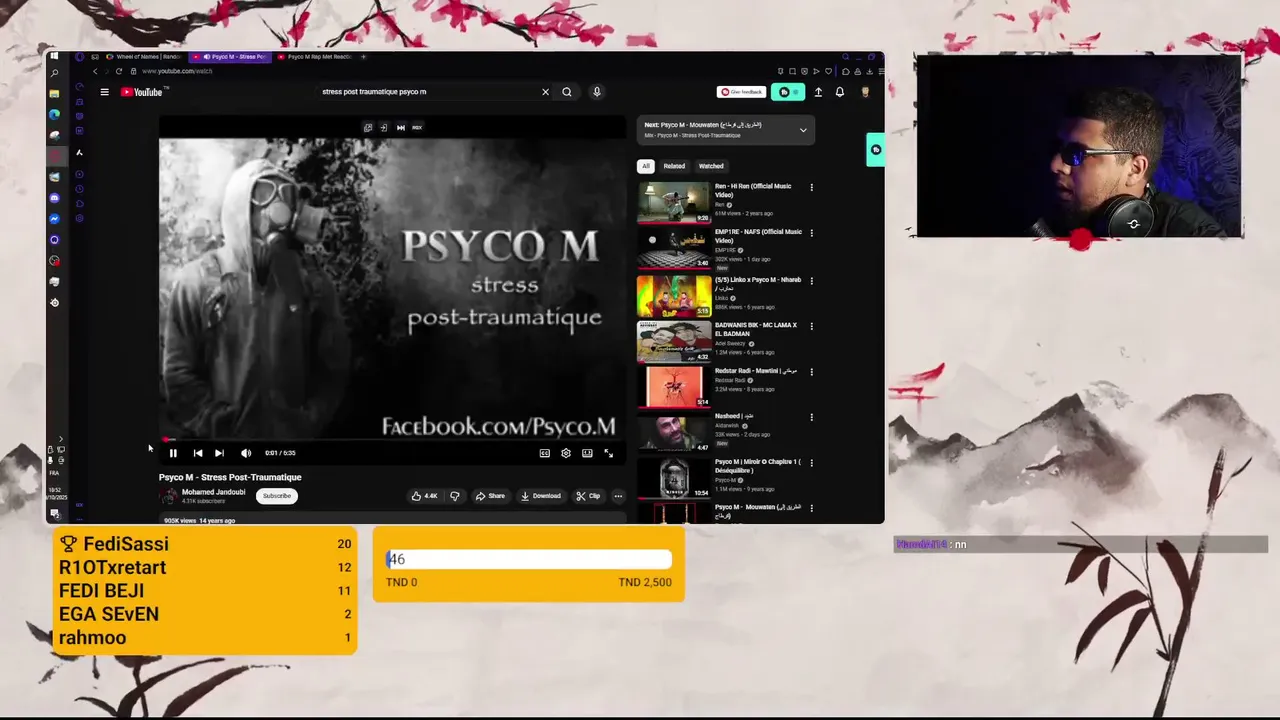Open the EMP1RE - NAFS video title

(758, 236)
